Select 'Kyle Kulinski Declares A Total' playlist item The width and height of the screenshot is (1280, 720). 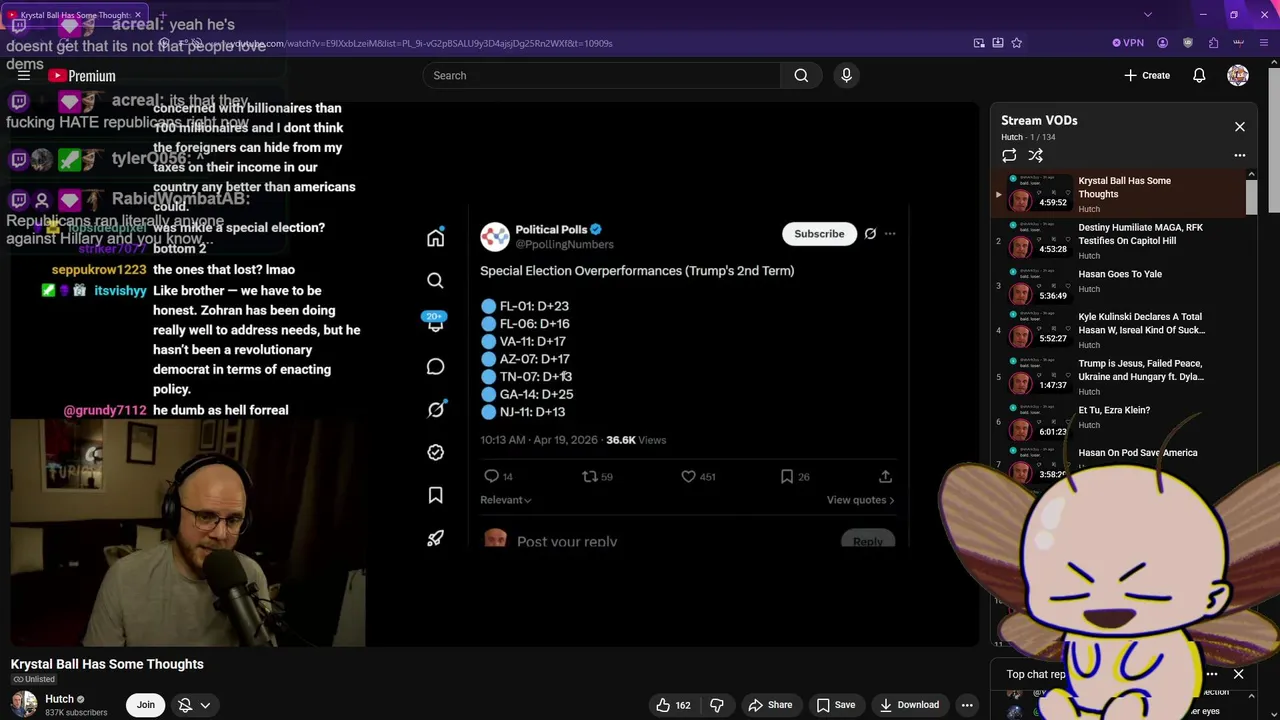click(1118, 334)
